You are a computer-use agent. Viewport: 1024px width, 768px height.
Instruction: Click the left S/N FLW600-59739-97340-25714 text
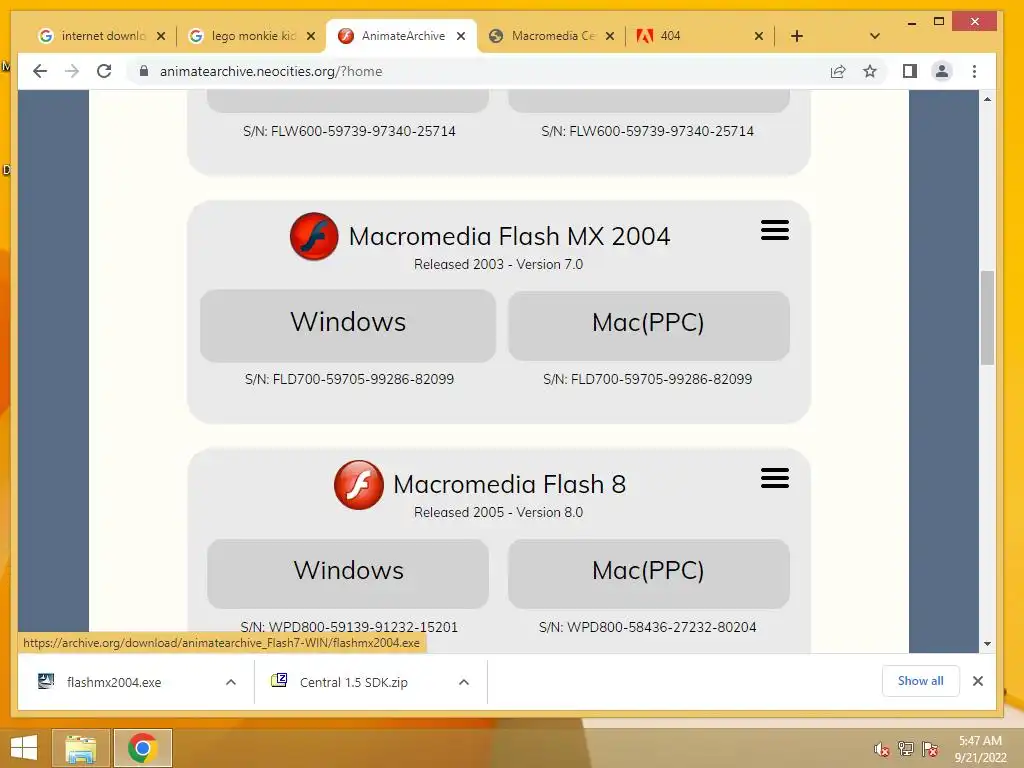pos(349,131)
